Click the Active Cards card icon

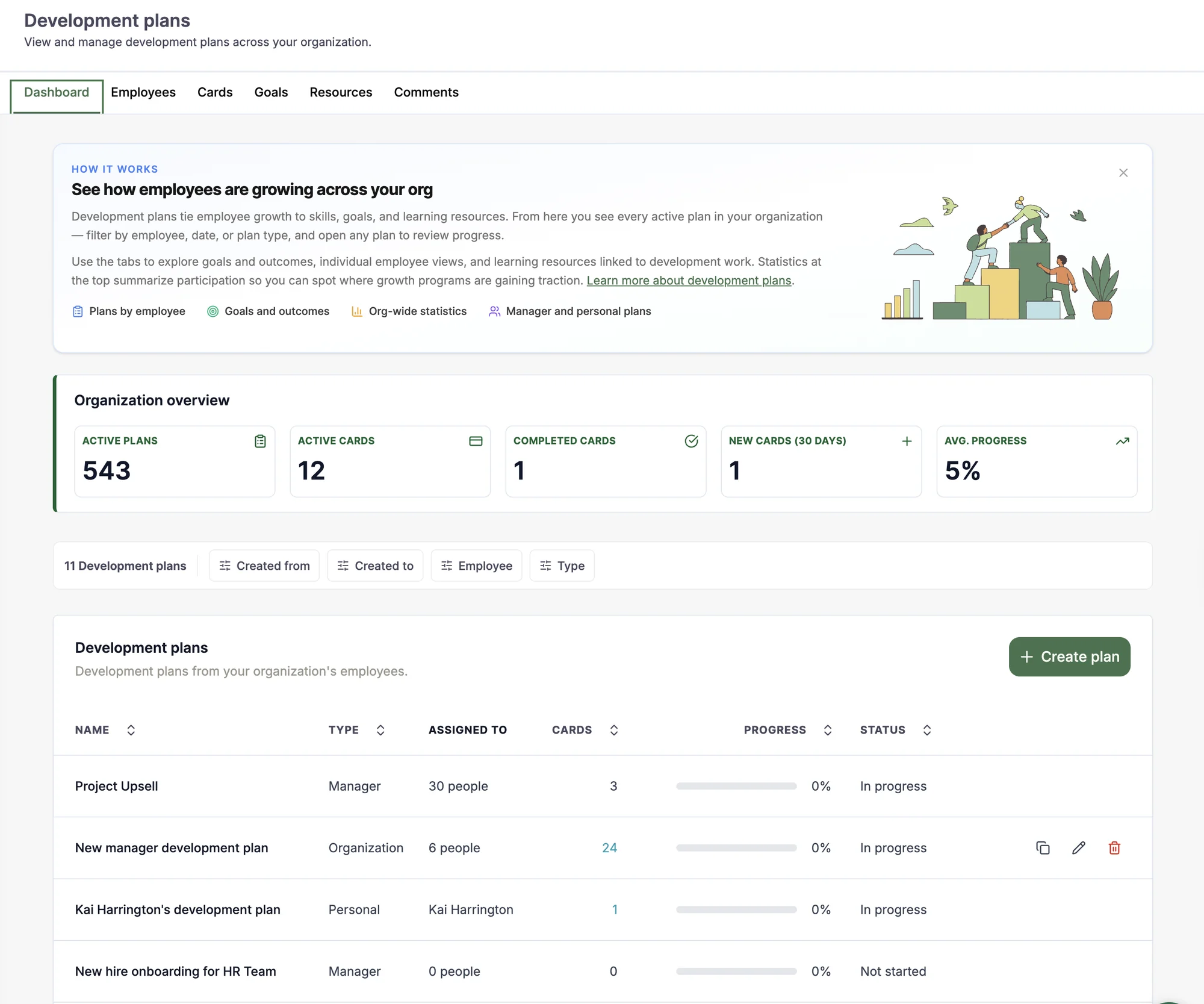pos(476,441)
